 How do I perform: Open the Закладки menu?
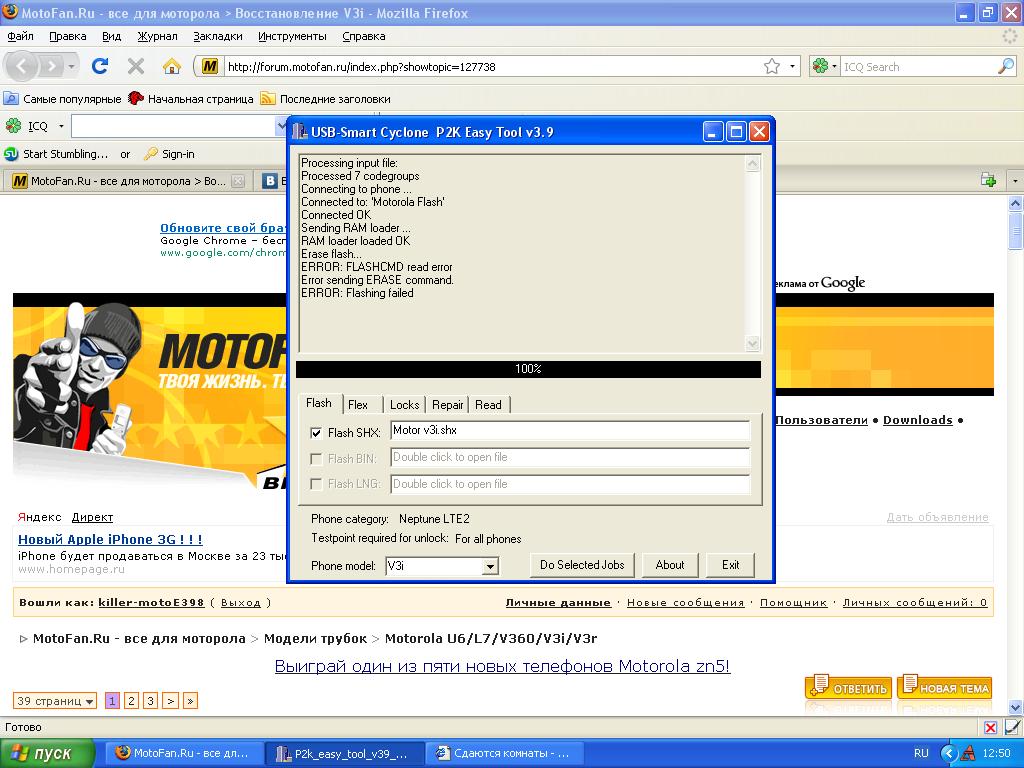[x=217, y=36]
